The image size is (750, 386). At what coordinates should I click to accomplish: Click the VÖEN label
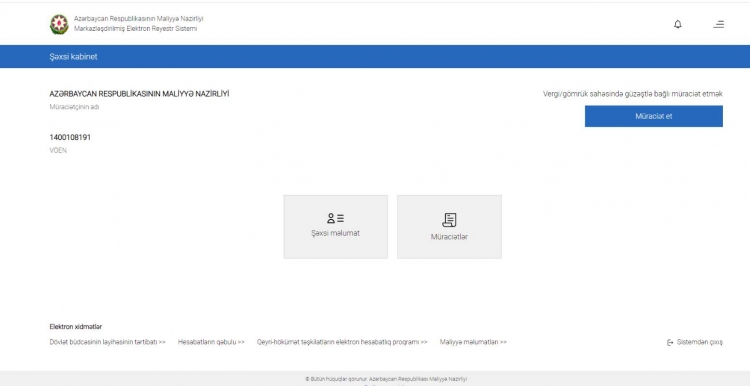point(58,151)
